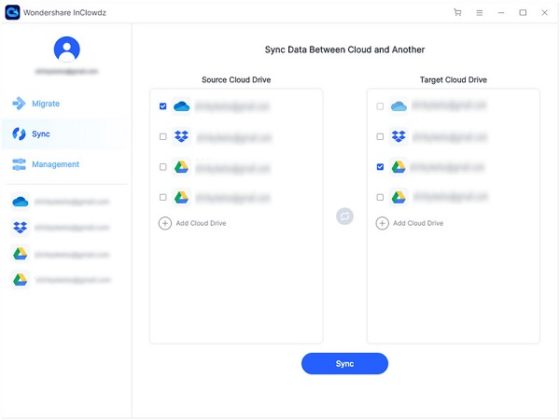Open the shopping cart icon in title bar
The image size is (560, 420).
coord(458,12)
